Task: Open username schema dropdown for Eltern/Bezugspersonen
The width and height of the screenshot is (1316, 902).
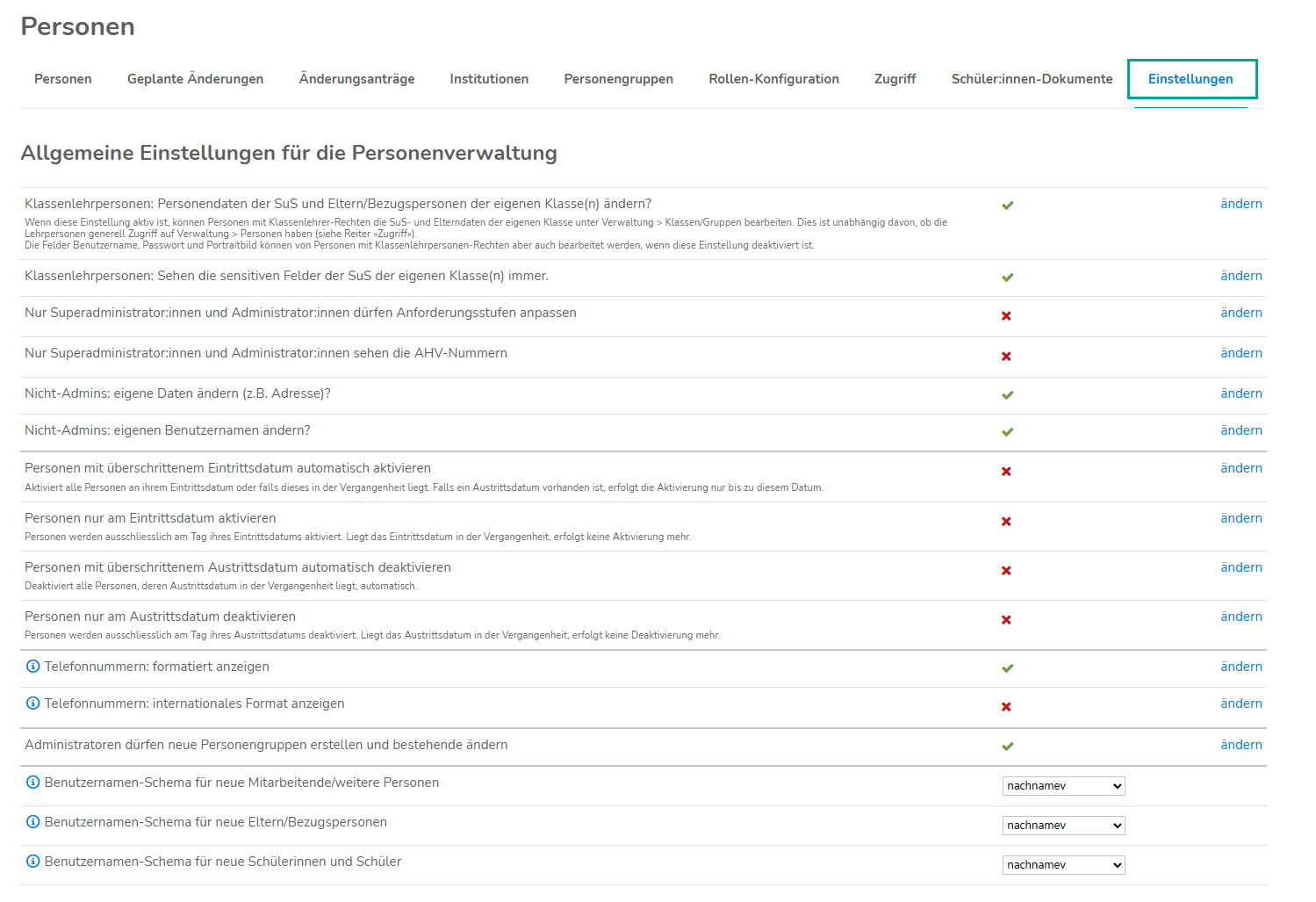Action: point(1063,826)
